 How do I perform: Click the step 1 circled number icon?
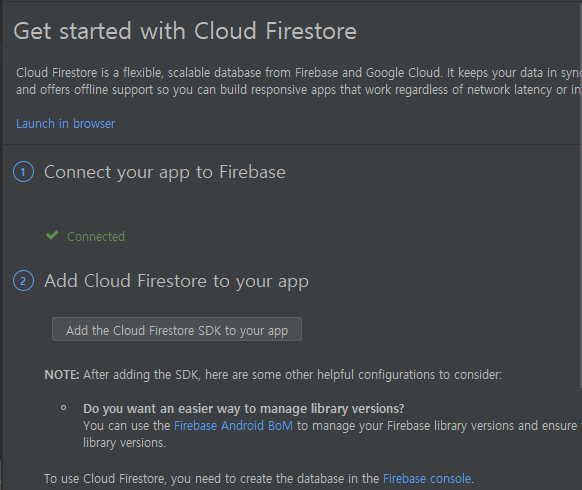(23, 172)
